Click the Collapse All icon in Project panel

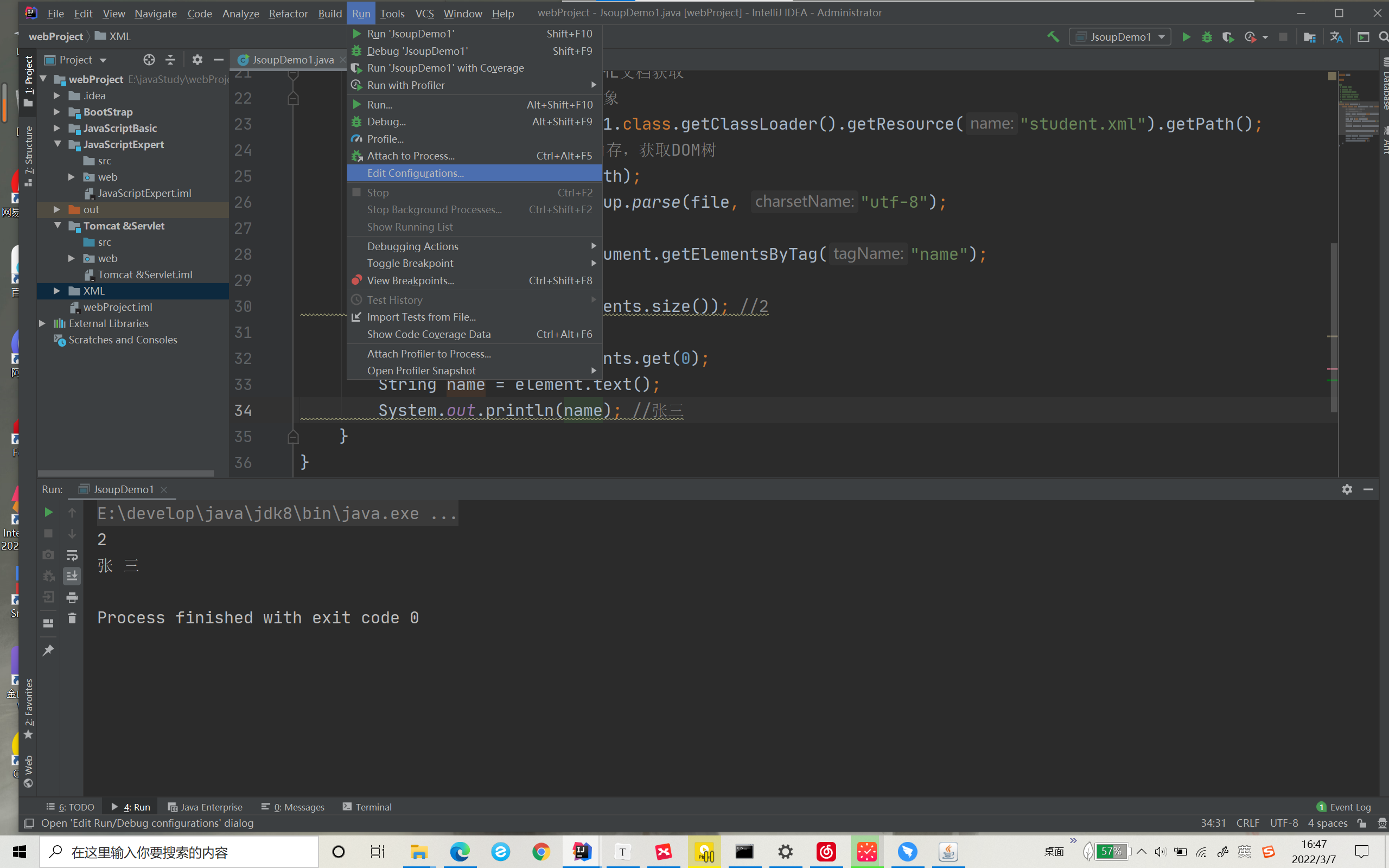tap(170, 60)
